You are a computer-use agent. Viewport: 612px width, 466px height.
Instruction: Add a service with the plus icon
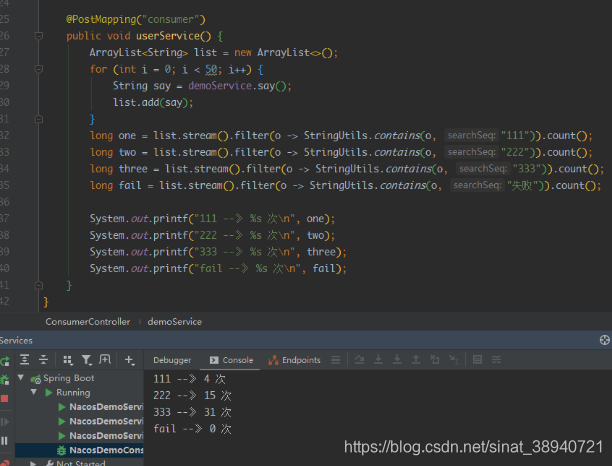[x=129, y=360]
